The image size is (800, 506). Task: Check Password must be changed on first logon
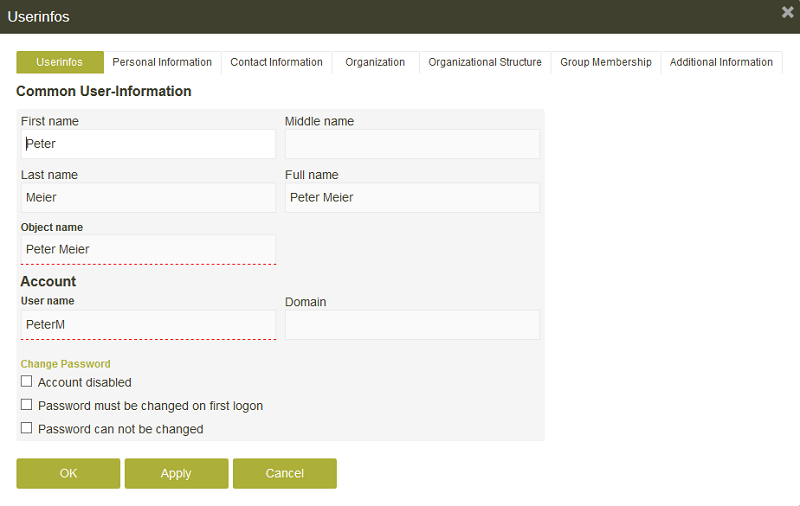[27, 405]
